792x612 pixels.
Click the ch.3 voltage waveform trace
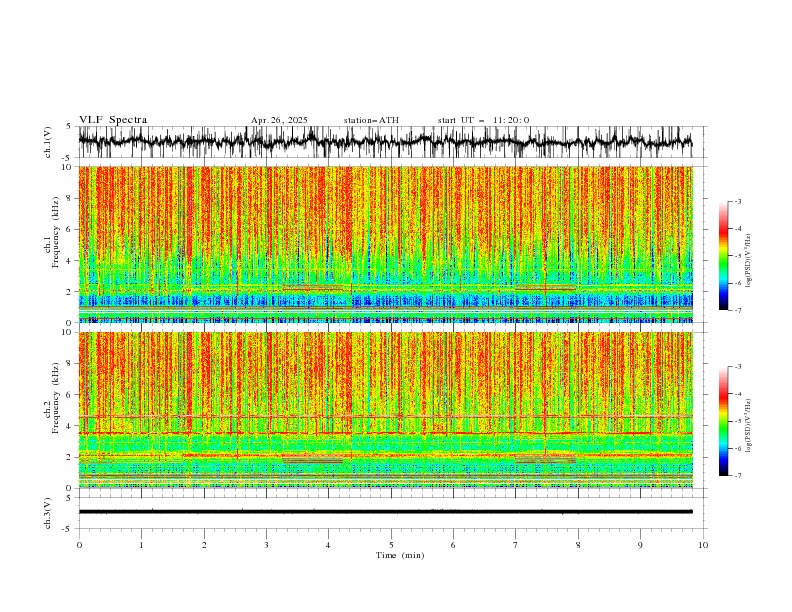coord(385,512)
